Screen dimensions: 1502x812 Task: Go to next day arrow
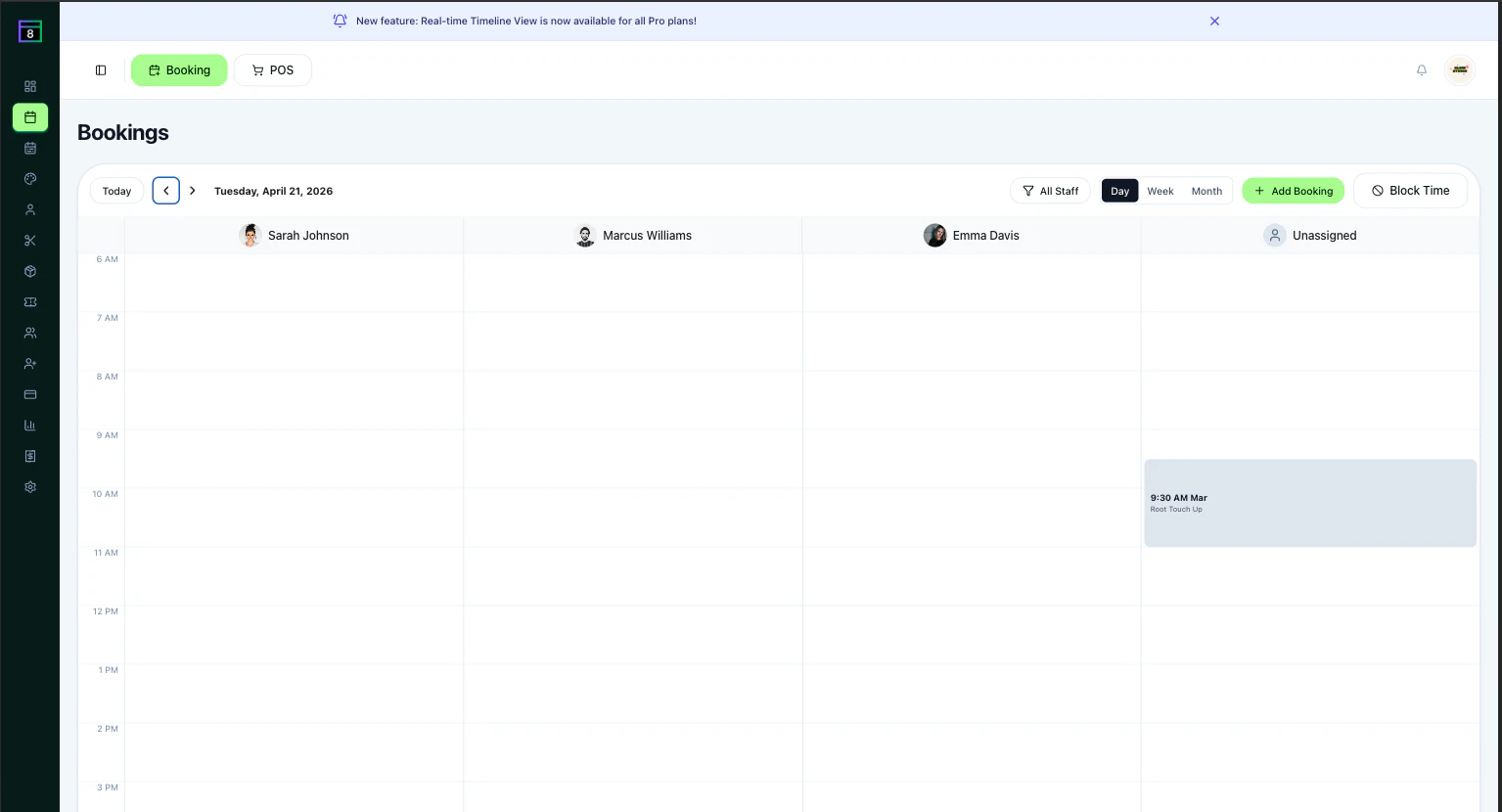point(193,191)
